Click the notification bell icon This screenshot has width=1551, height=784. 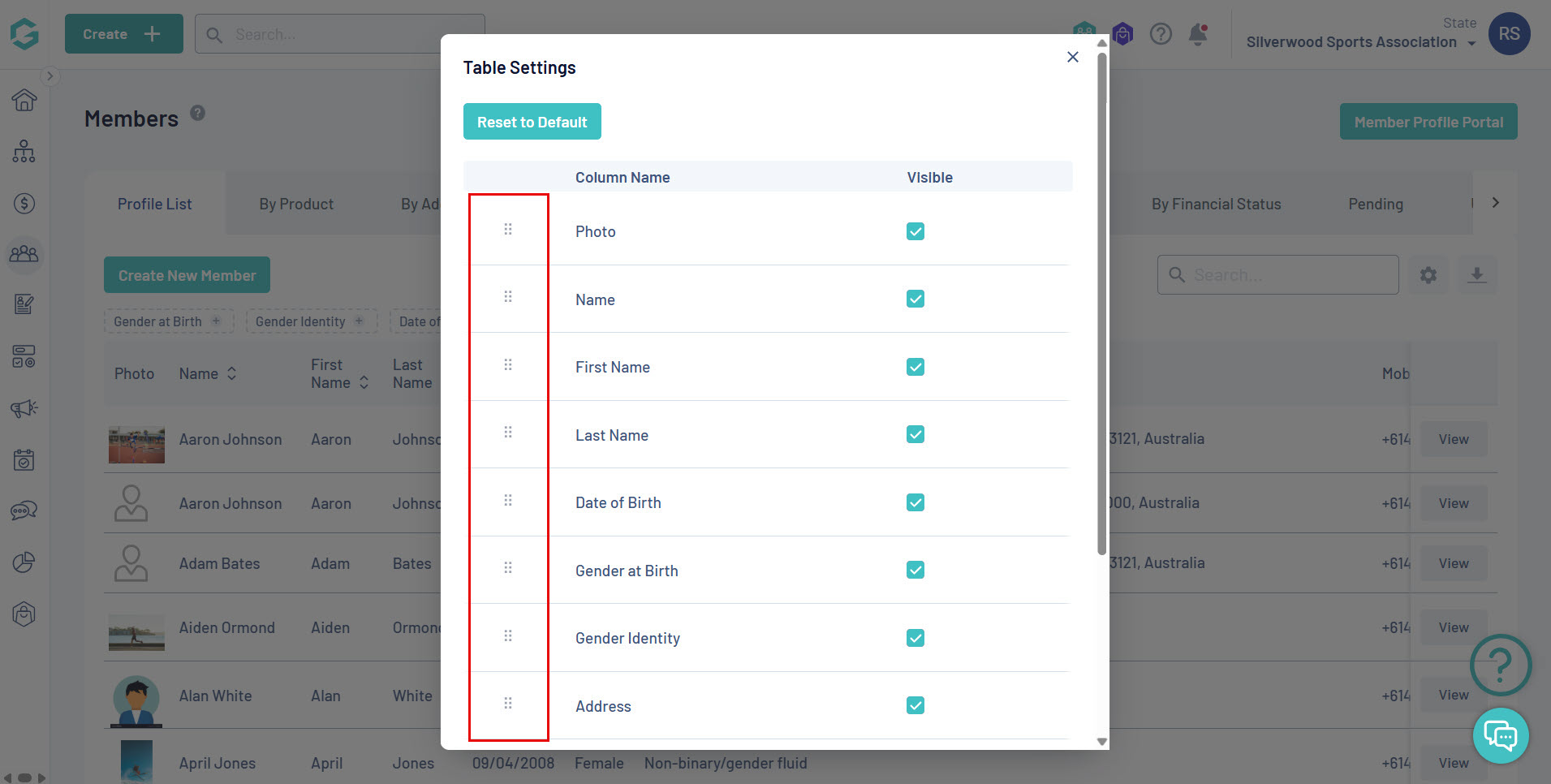tap(1198, 34)
